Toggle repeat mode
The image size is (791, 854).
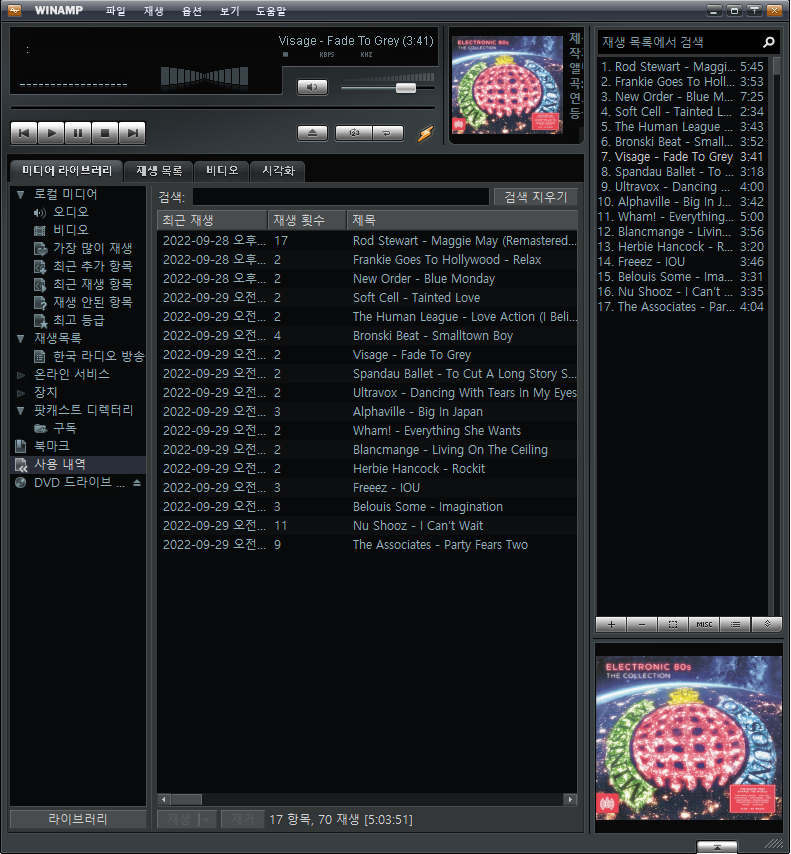click(x=387, y=133)
